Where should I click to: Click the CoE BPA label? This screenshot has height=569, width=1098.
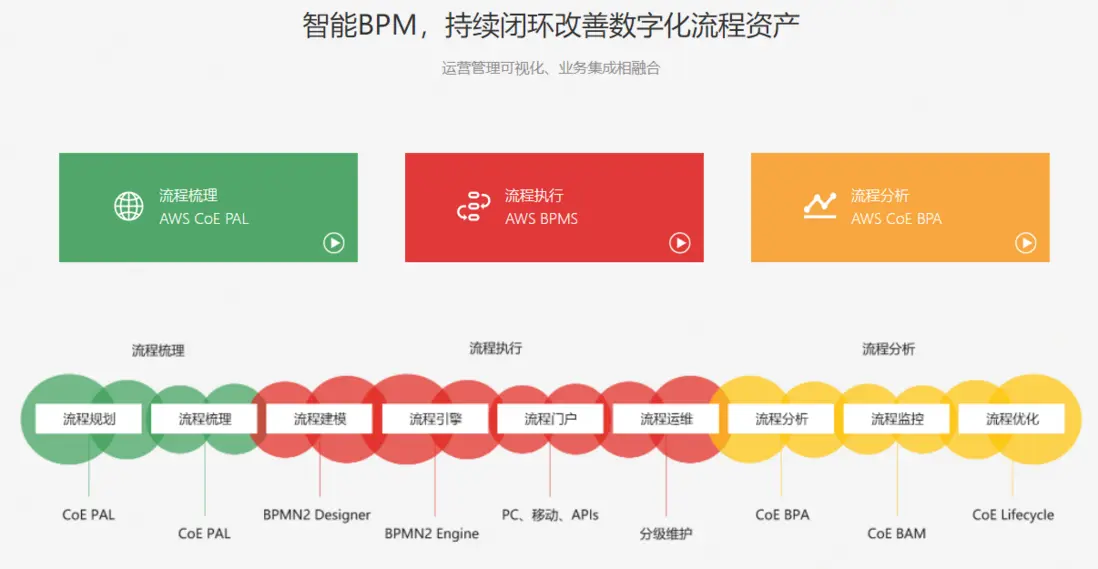coord(782,514)
